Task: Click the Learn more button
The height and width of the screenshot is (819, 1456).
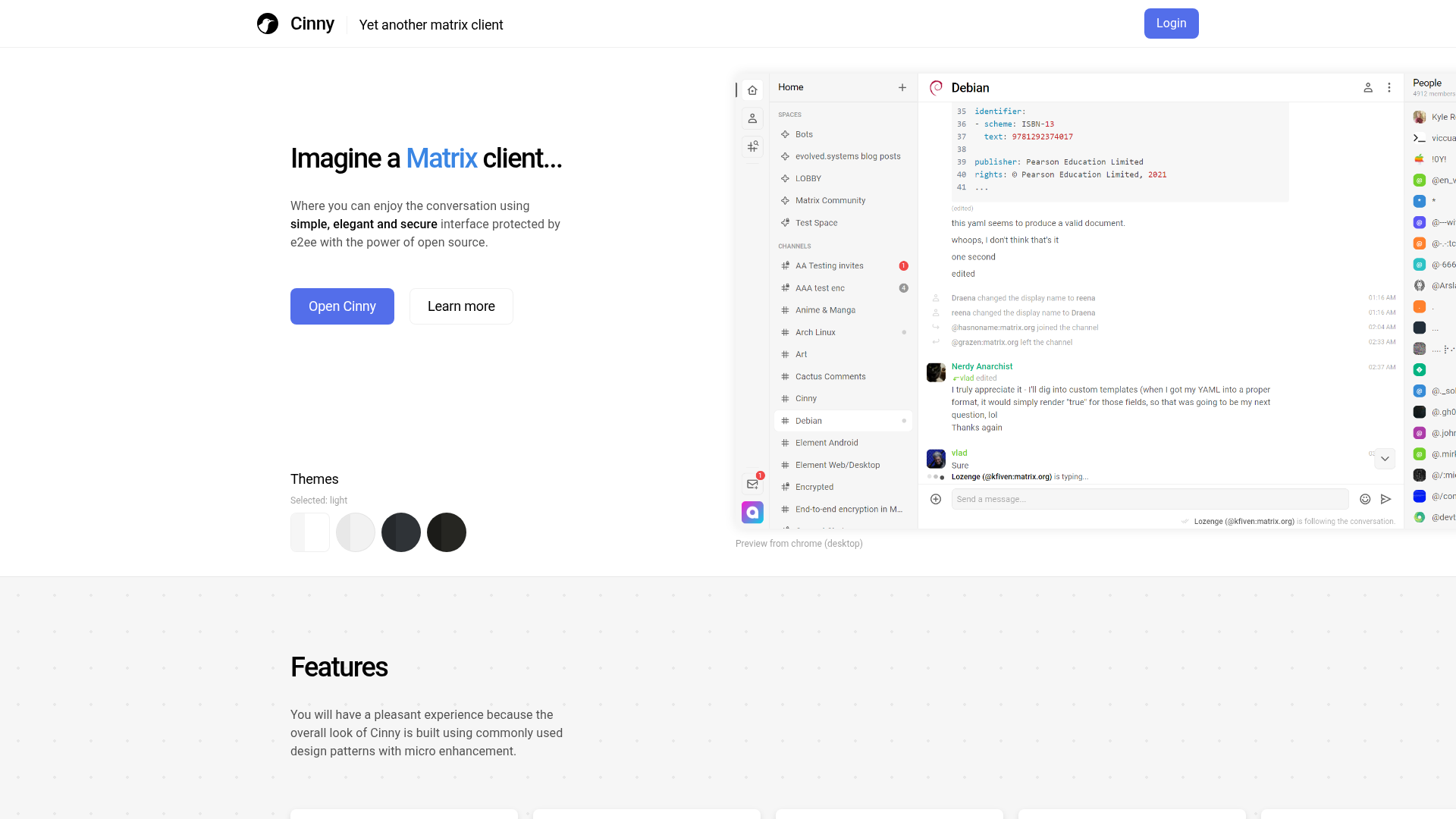Action: (461, 306)
